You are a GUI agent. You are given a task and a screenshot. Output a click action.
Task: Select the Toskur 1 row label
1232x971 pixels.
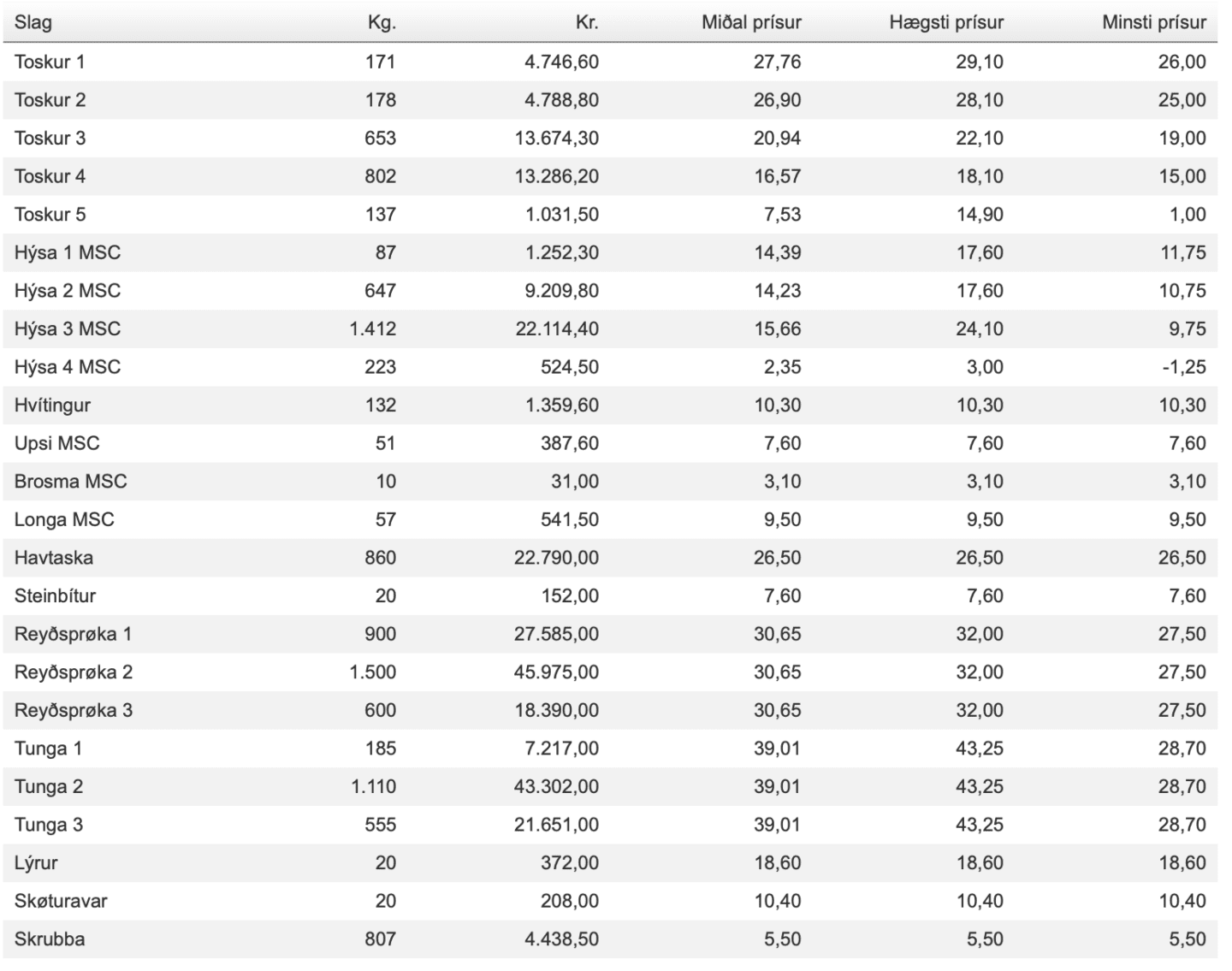(50, 62)
